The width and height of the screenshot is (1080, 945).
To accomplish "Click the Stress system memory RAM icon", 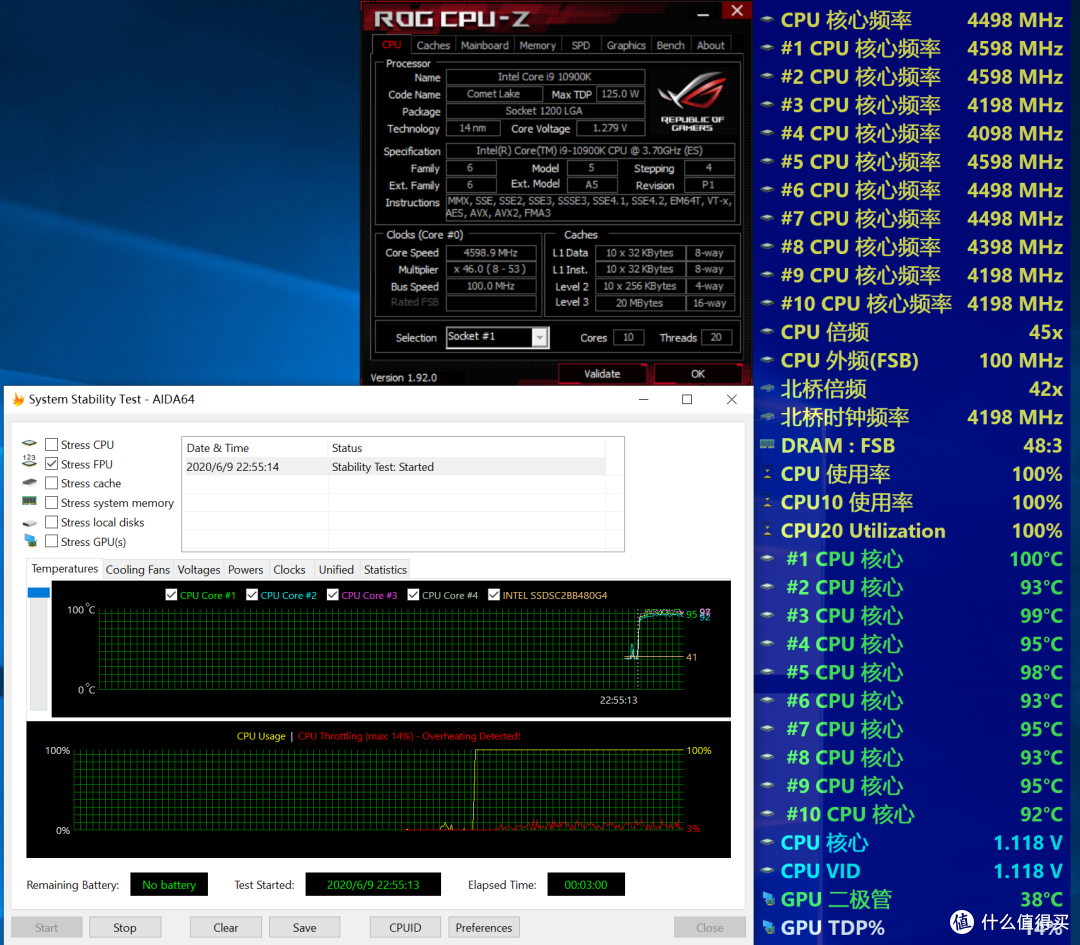I will click(x=30, y=501).
